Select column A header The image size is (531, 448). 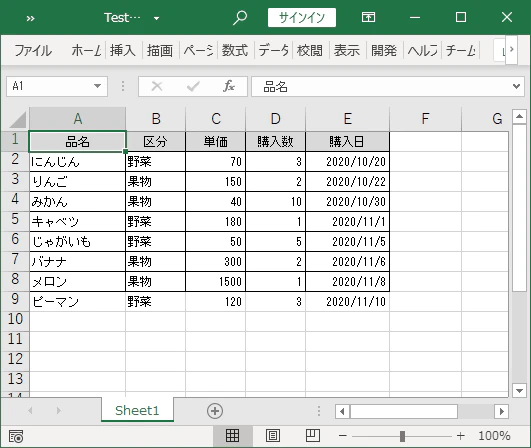(x=78, y=119)
